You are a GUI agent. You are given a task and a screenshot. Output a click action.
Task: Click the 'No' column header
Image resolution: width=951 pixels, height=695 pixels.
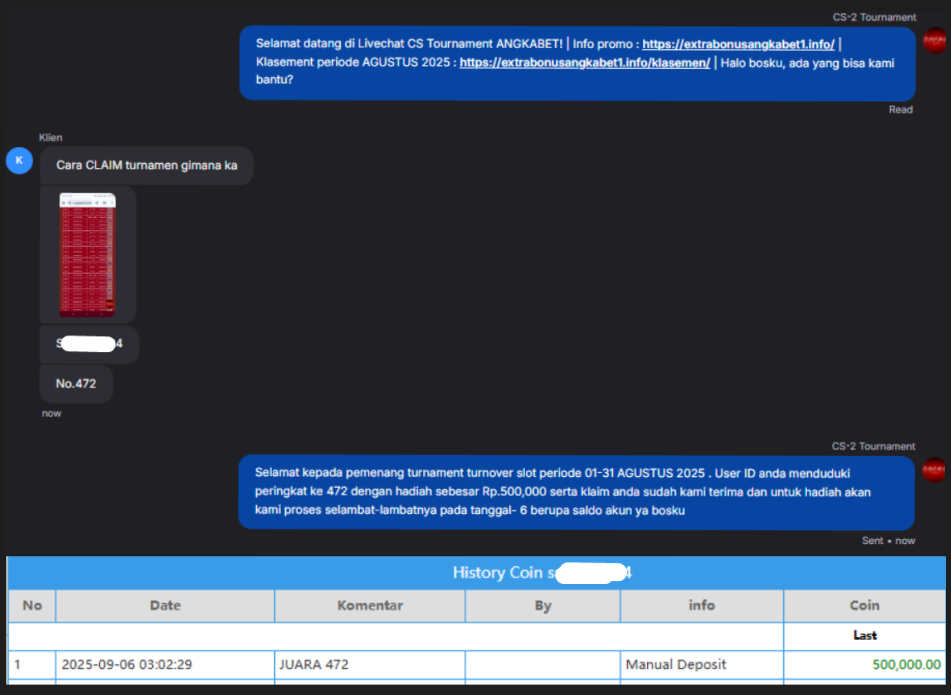[32, 605]
